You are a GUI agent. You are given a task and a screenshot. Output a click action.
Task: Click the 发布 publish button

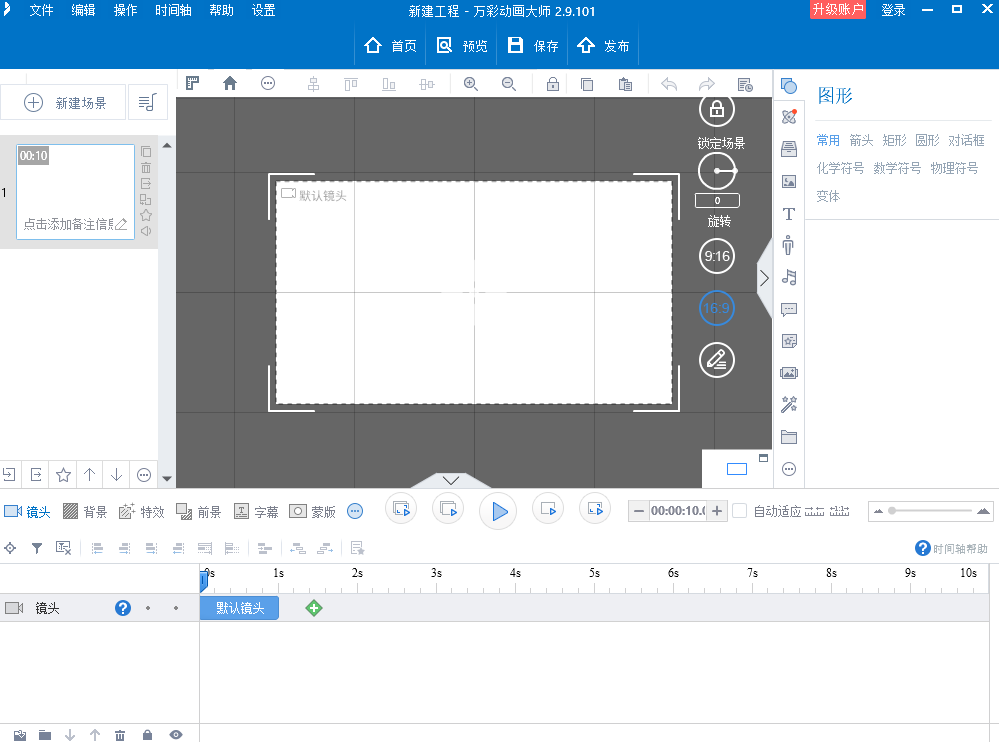pos(603,45)
